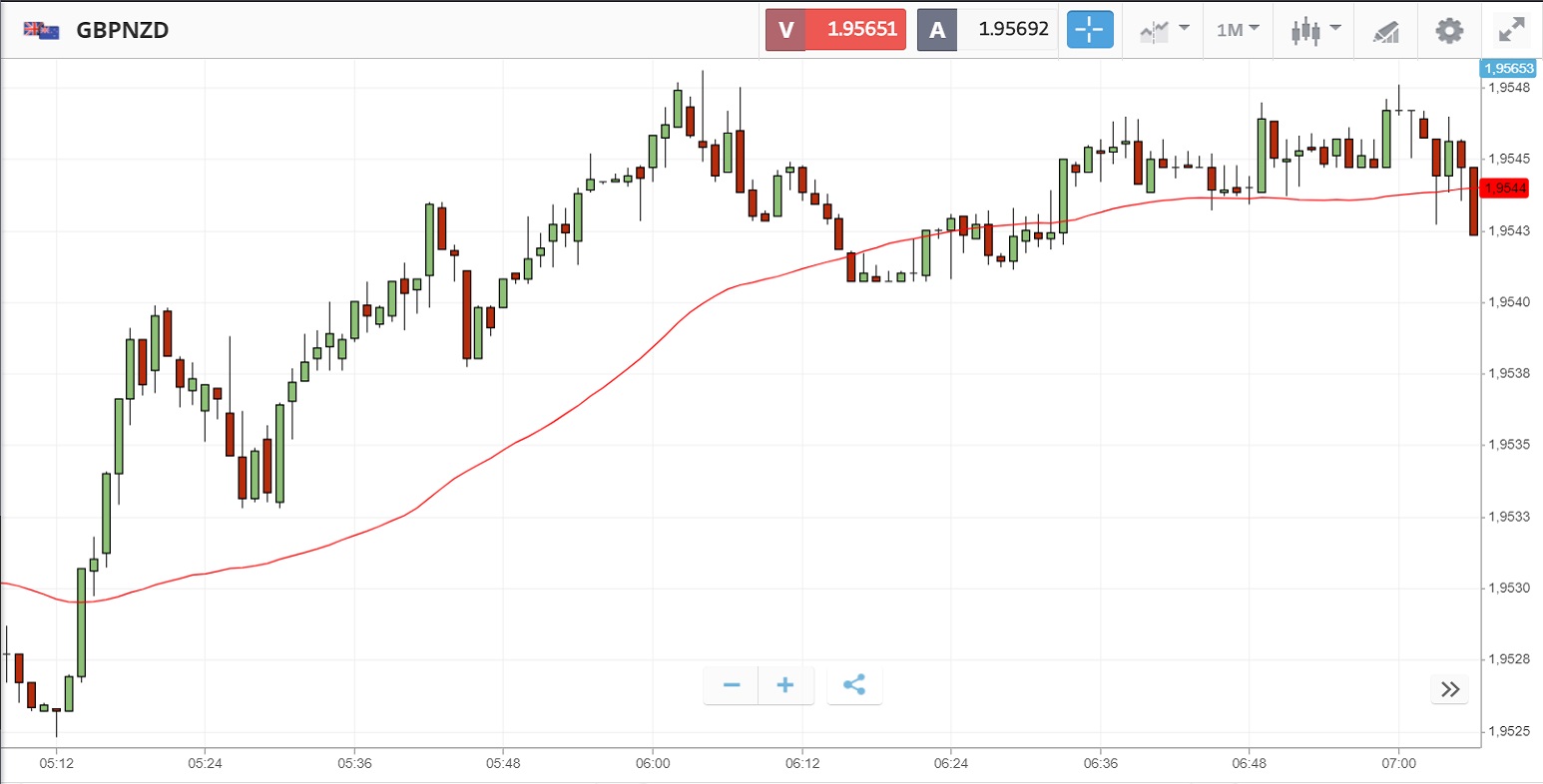Toggle the blue crosshair cursor button

(1090, 30)
